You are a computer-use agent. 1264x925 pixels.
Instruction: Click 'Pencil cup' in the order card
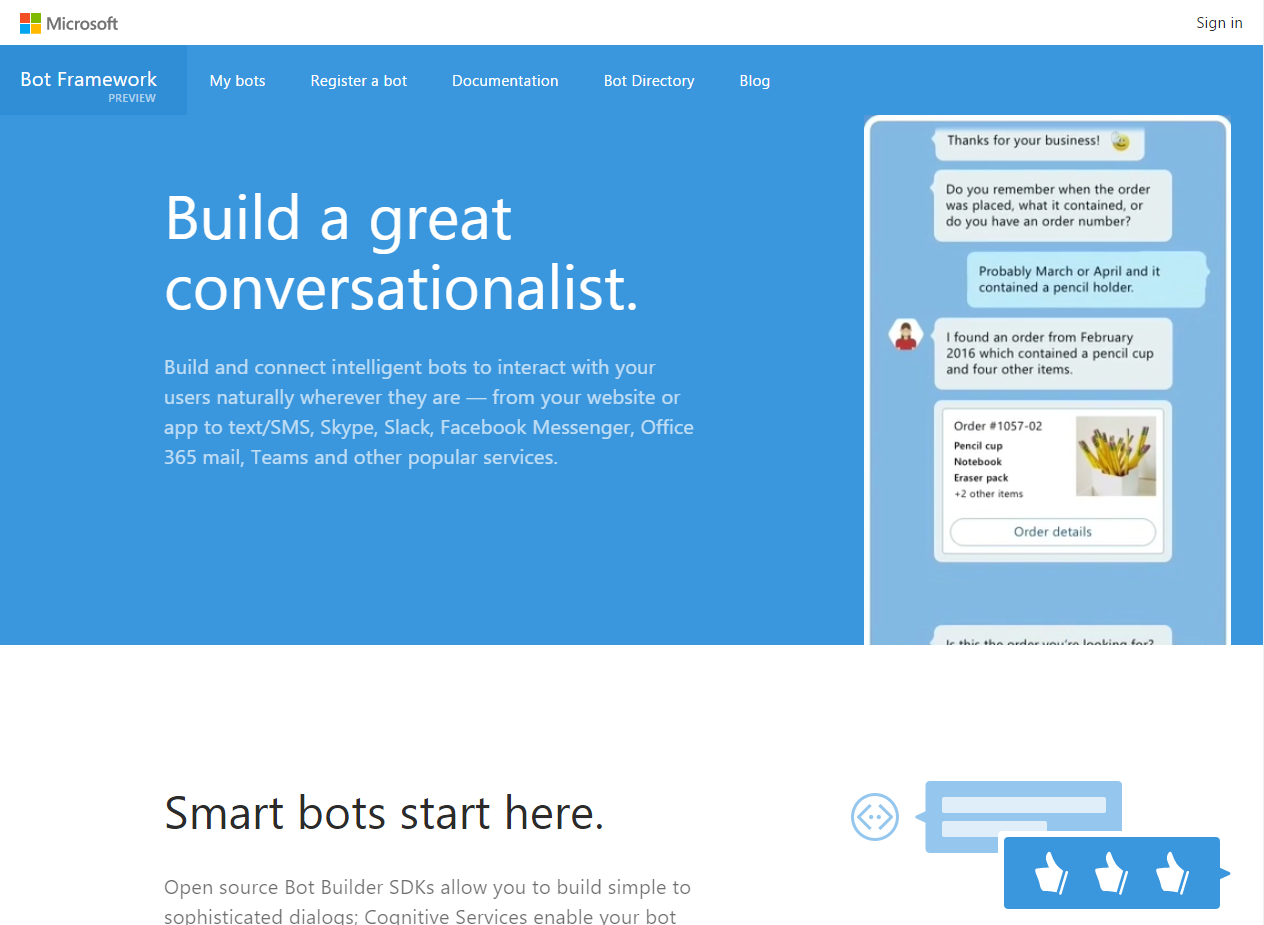[x=978, y=446]
